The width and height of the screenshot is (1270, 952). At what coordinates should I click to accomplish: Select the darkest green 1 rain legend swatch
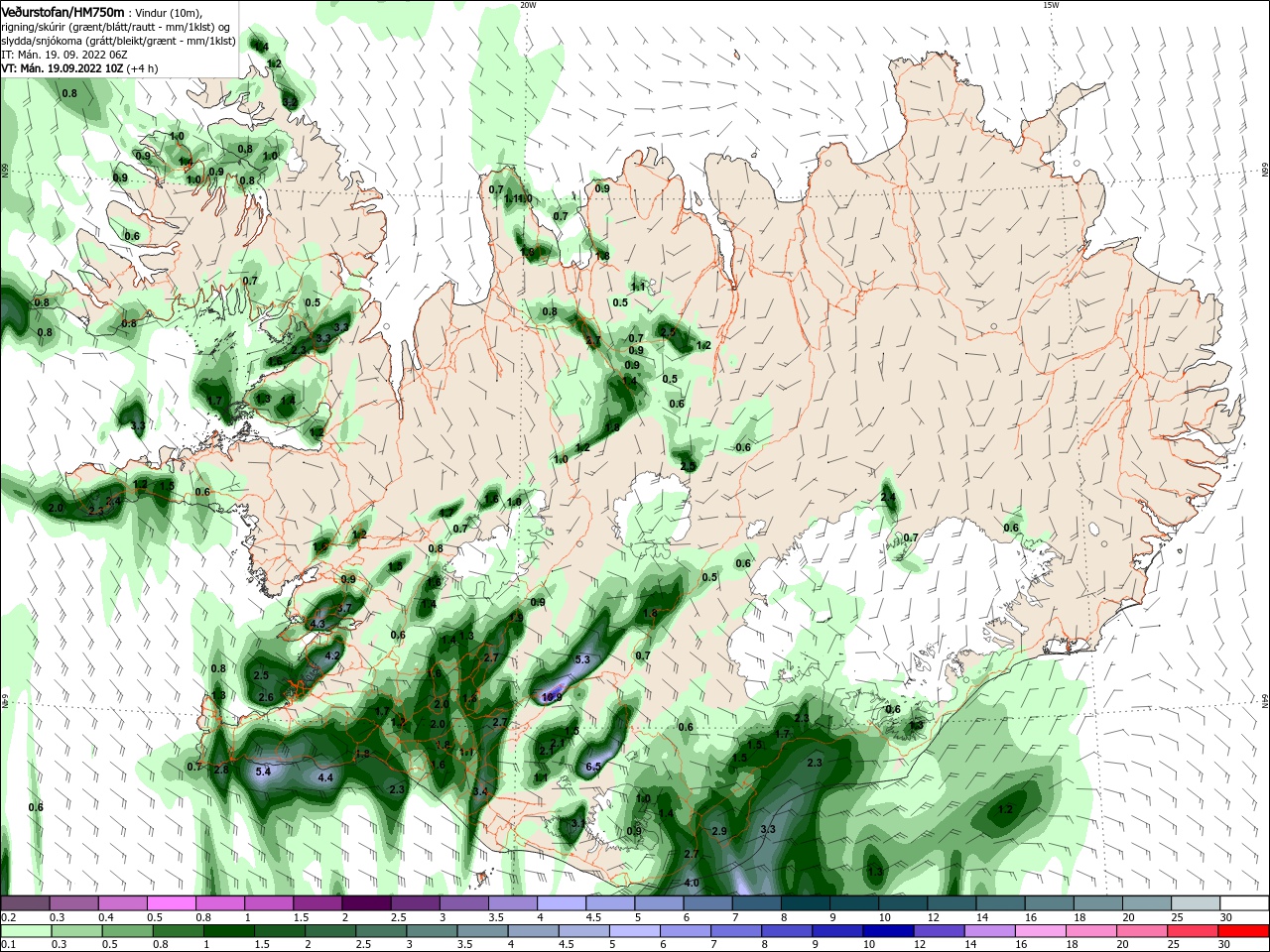(229, 931)
